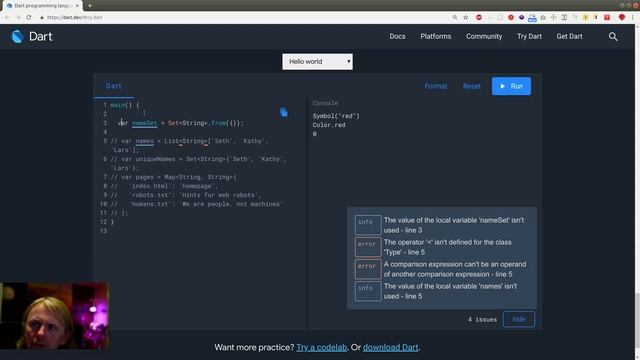Click the browser address bar URL
Image resolution: width=640 pixels, height=360 pixels.
(75, 18)
